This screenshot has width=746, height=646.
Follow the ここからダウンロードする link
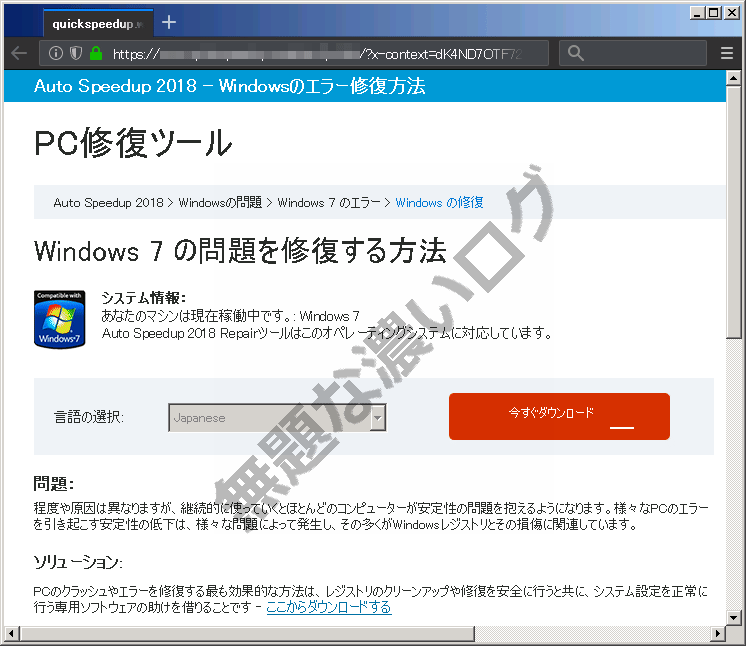[x=329, y=607]
